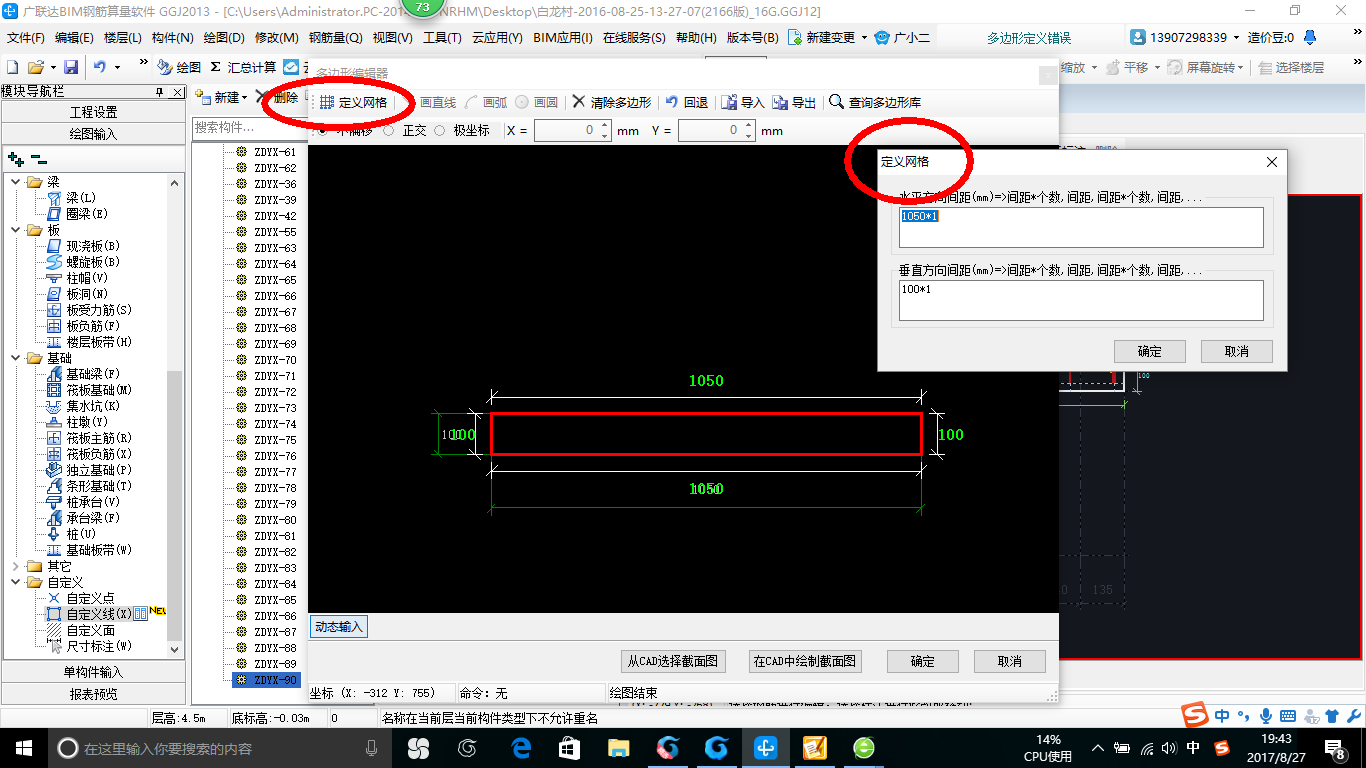Toggle the 动态输入 button
Image resolution: width=1366 pixels, height=768 pixels.
(339, 627)
